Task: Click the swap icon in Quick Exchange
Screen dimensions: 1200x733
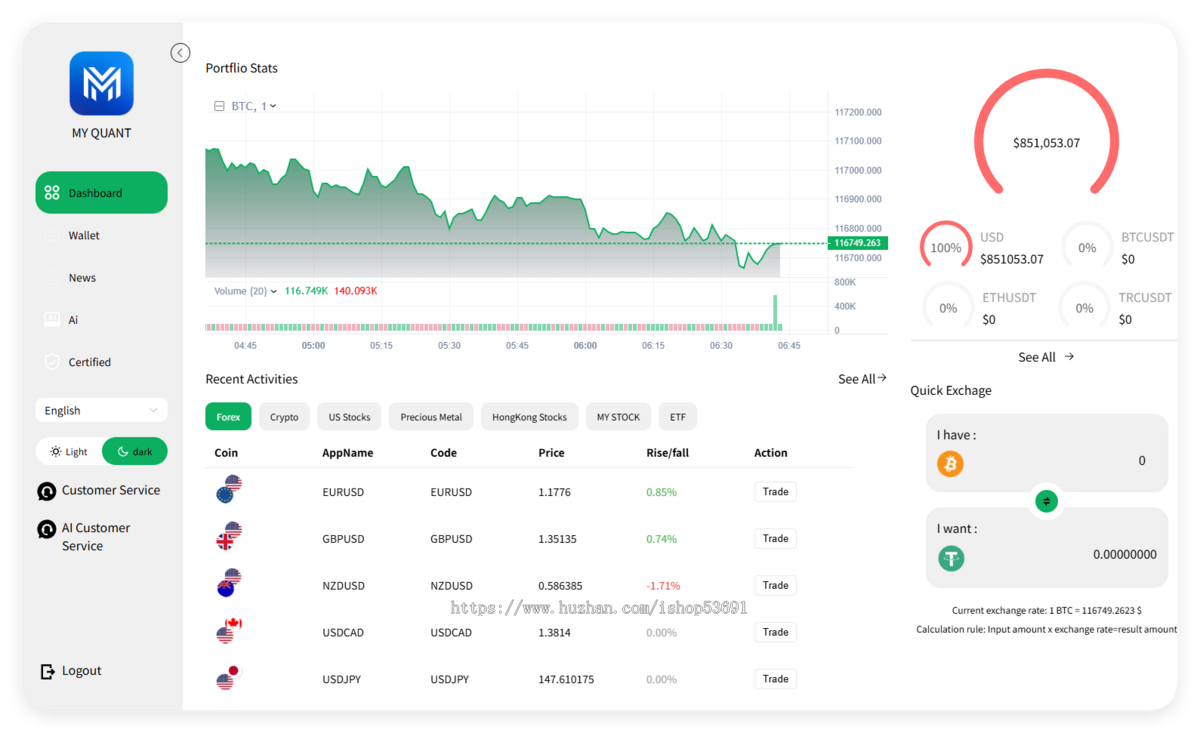Action: 1046,501
